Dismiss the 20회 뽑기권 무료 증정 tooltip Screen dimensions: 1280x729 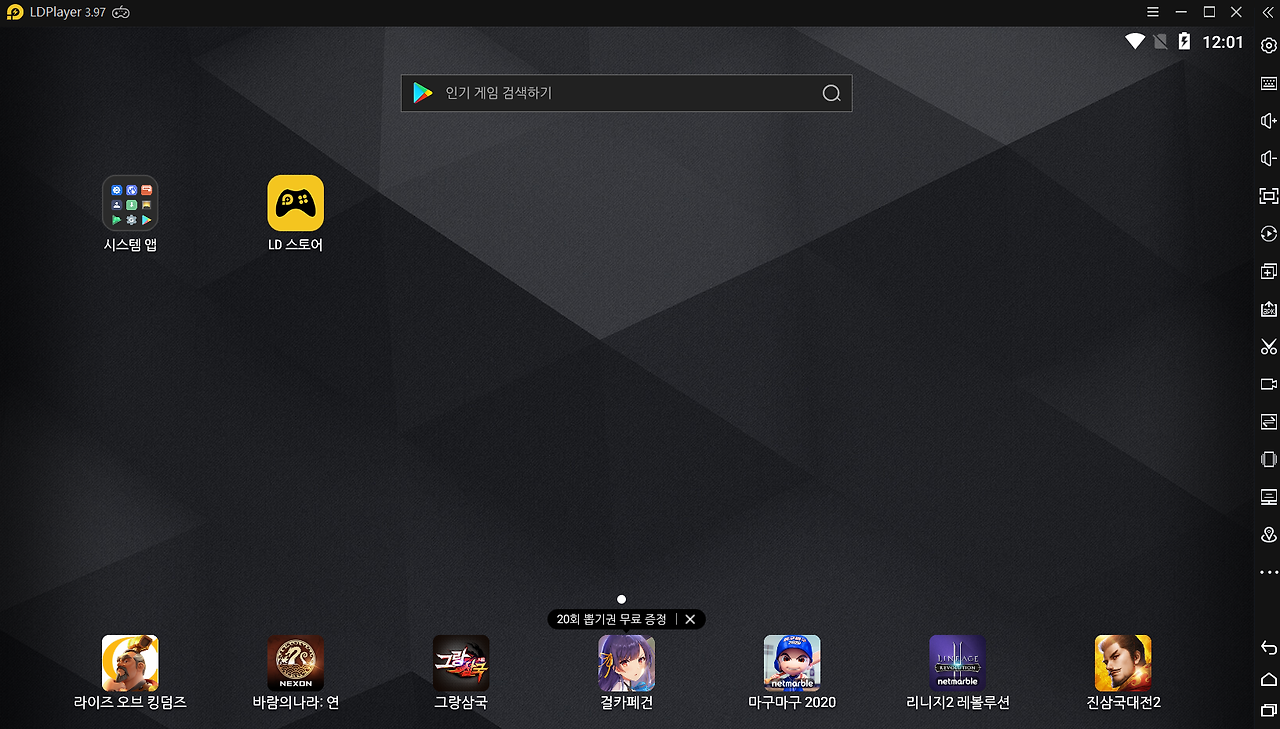pyautogui.click(x=690, y=620)
